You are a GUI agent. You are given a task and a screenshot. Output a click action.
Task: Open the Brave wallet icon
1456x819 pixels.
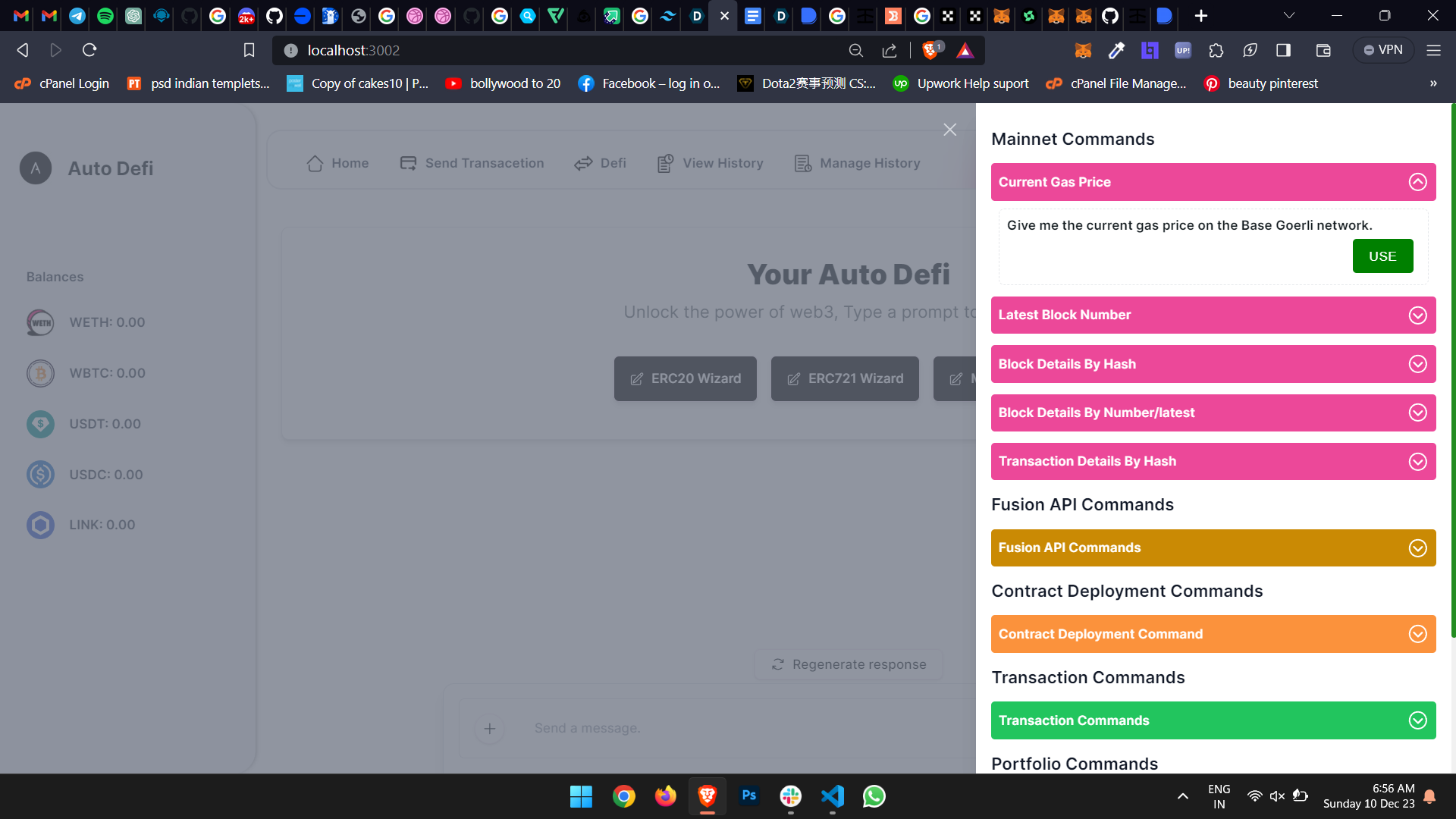coord(1323,50)
